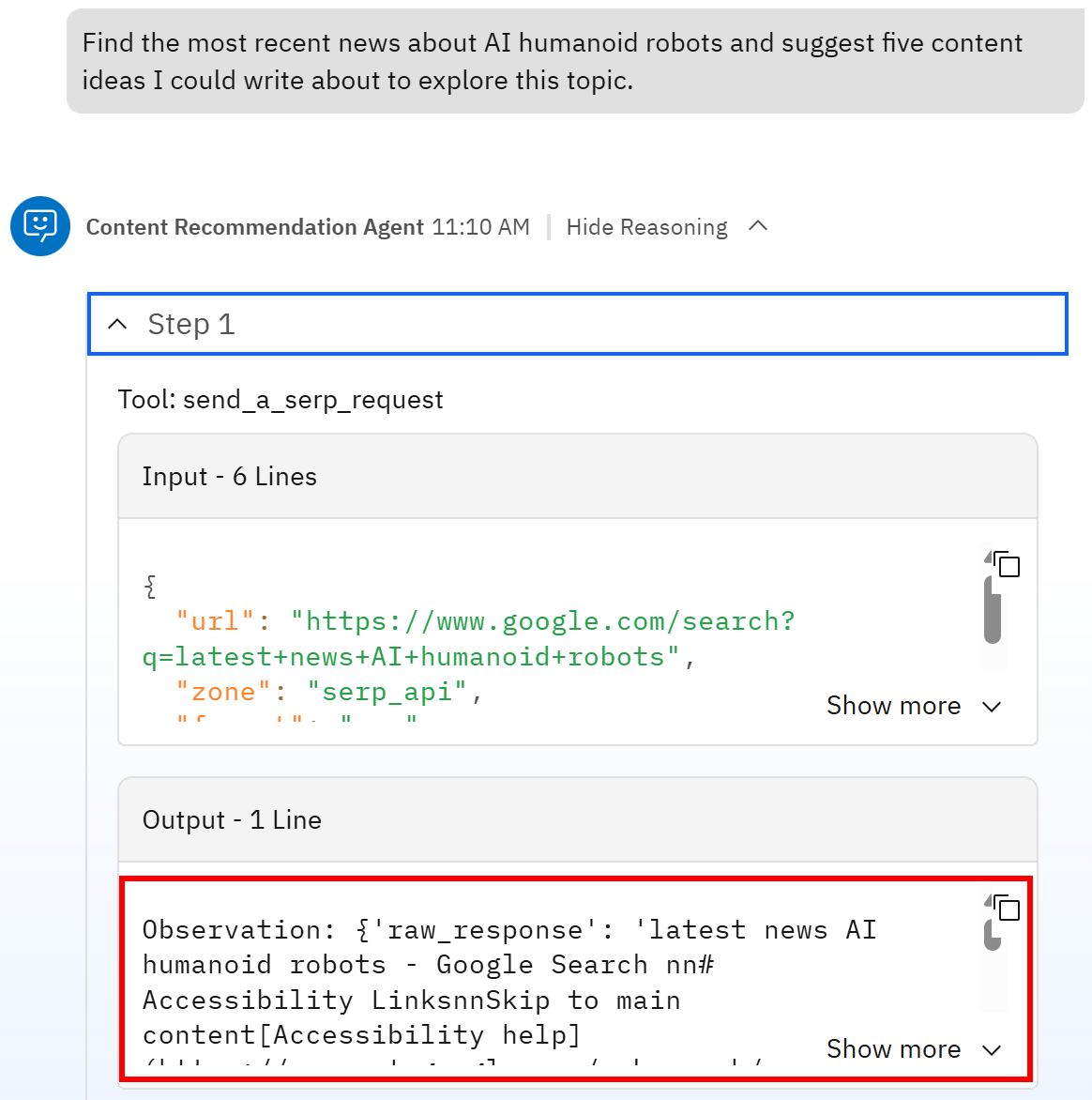Click the smiley chat-bubble icon in the blue circle
1092x1100 pixels.
click(40, 226)
